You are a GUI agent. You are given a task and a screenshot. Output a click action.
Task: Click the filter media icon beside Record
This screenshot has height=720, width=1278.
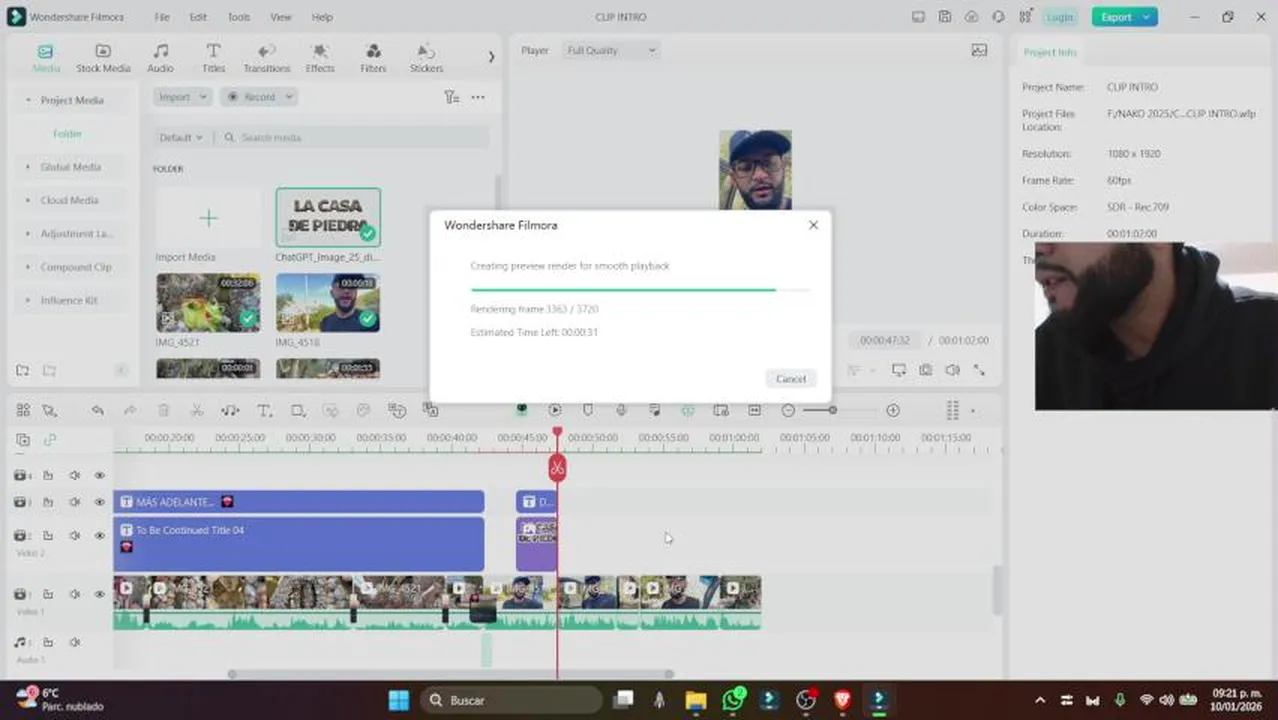pos(451,97)
